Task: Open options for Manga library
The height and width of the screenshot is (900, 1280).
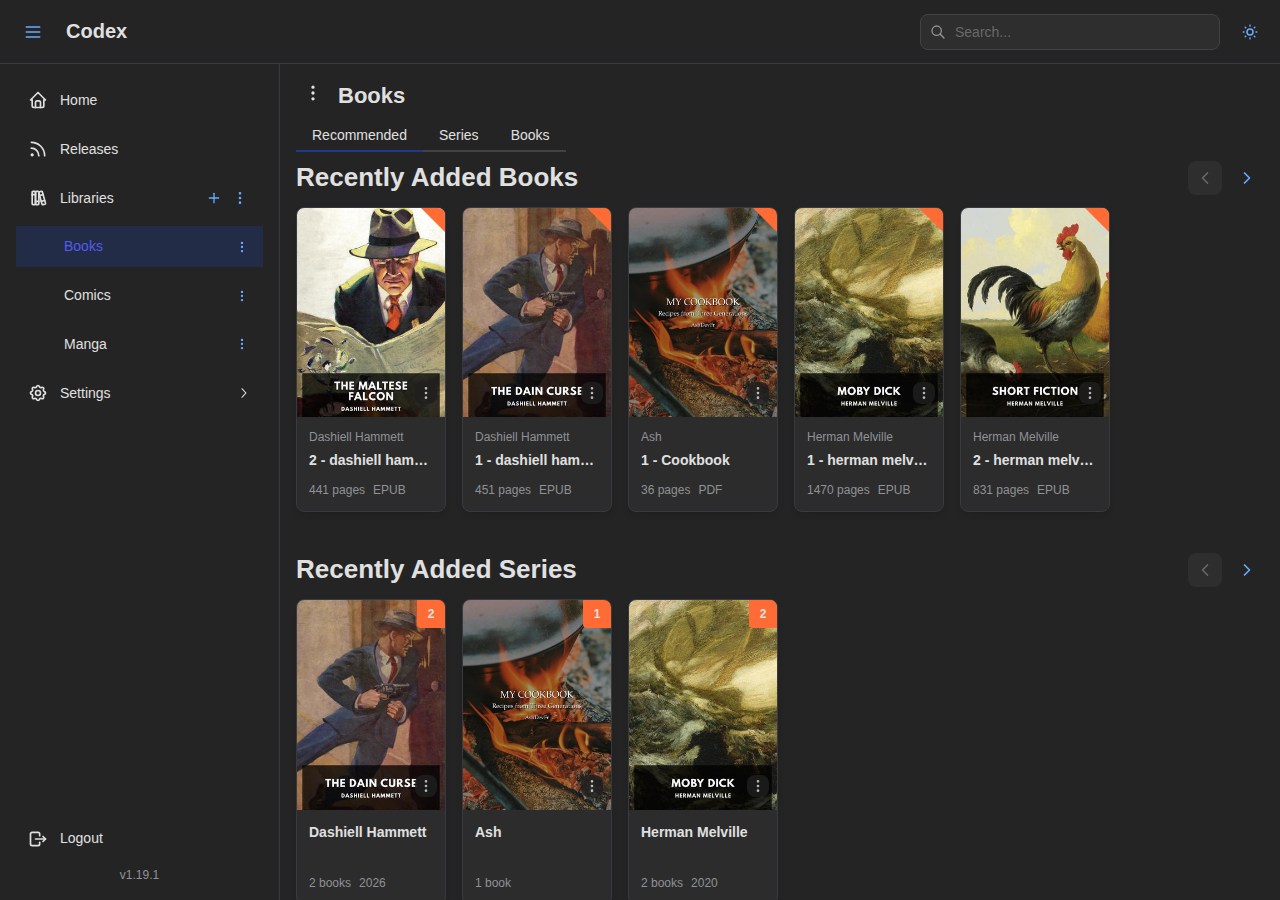Action: pyautogui.click(x=241, y=344)
